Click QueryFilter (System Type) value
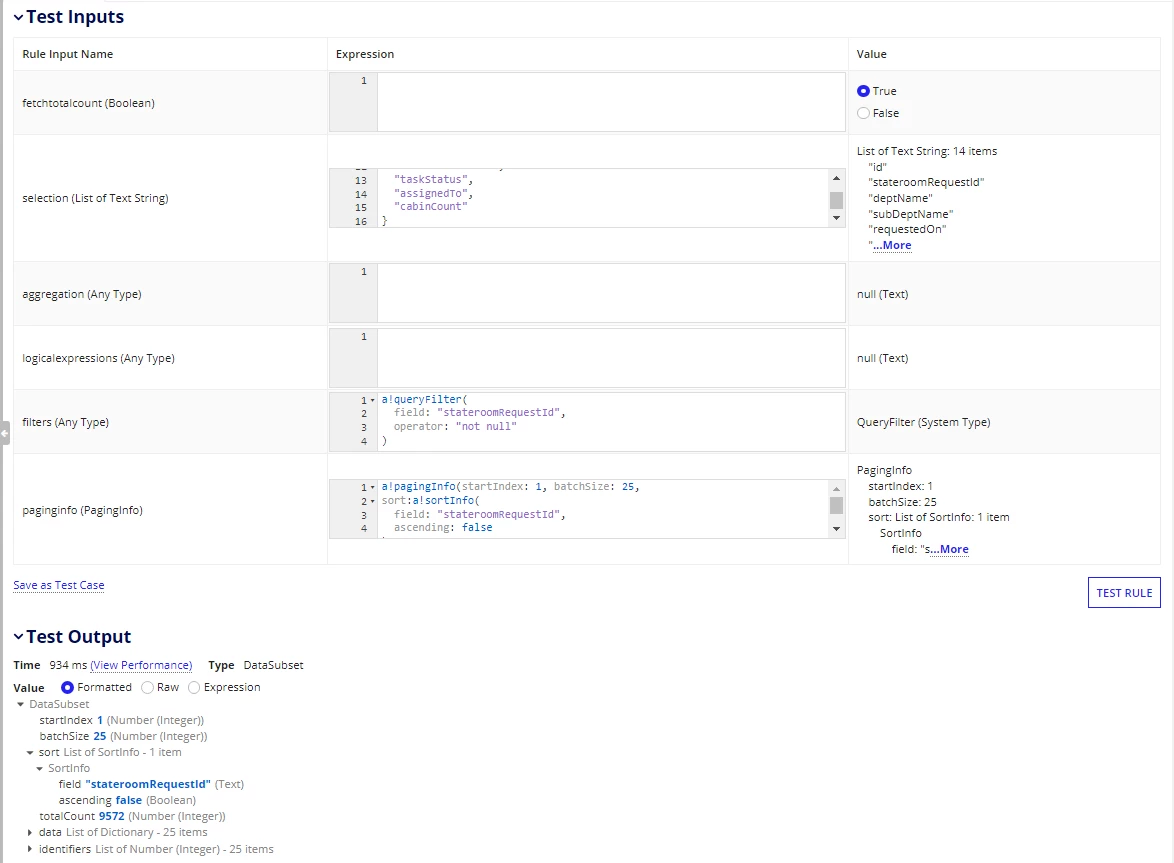 (x=923, y=422)
